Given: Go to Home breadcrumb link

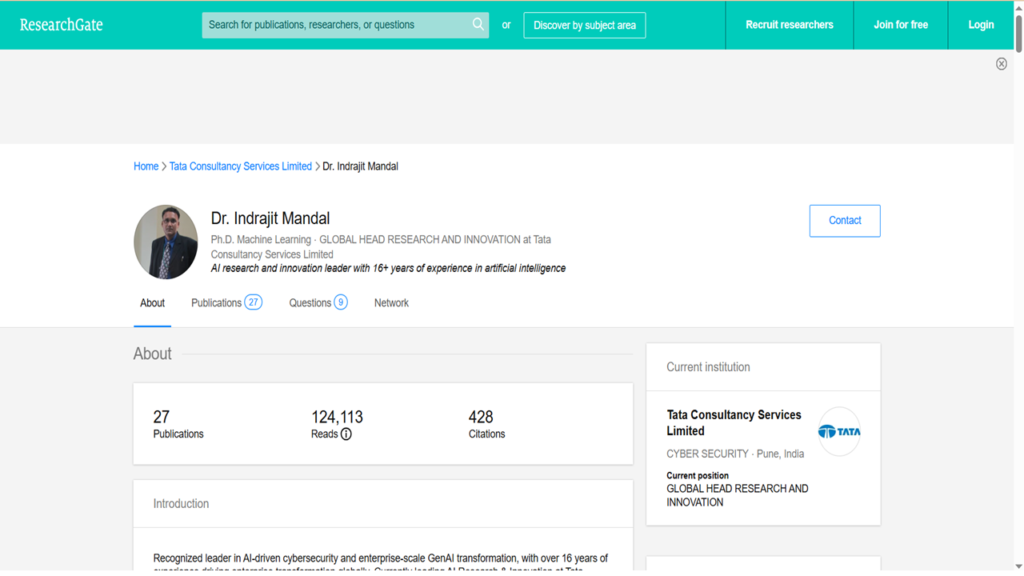Looking at the screenshot, I should pos(146,167).
